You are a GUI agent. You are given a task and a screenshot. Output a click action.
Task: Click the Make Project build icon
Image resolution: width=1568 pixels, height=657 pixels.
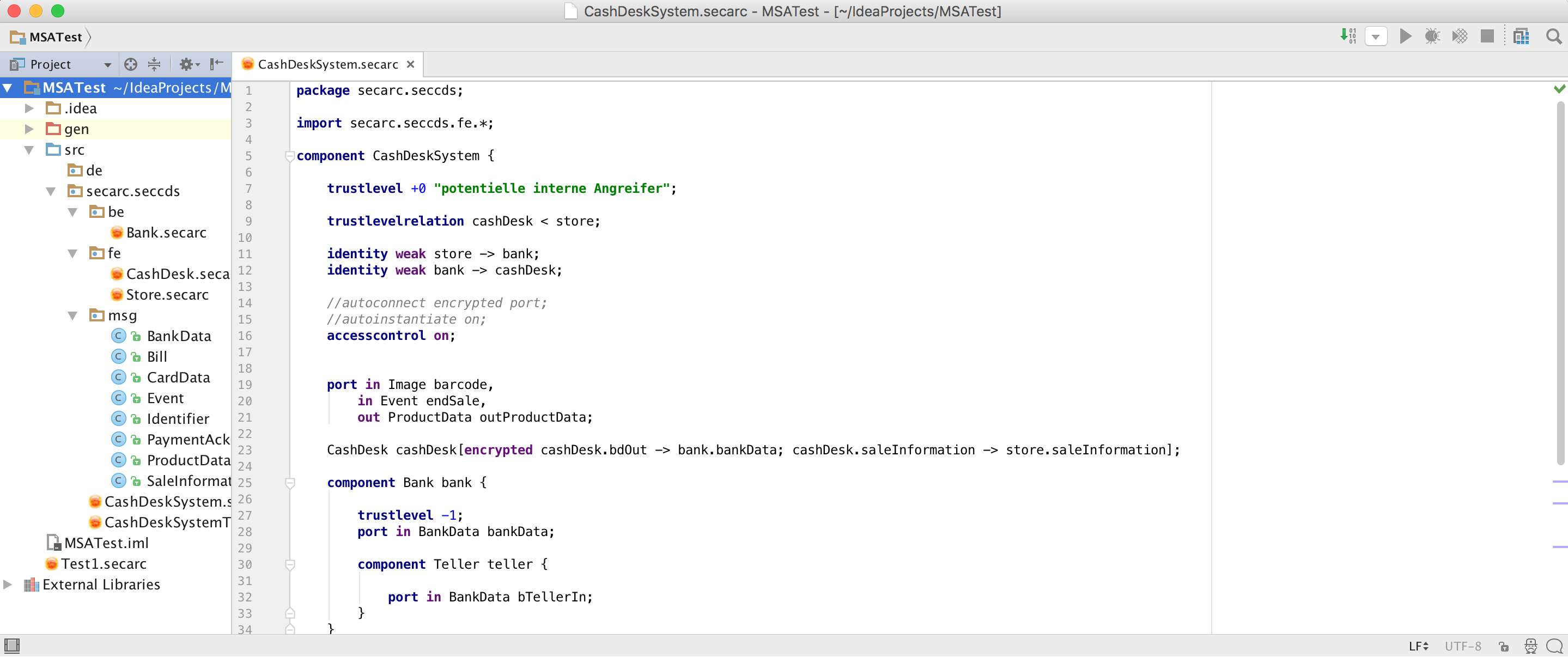(x=1348, y=36)
